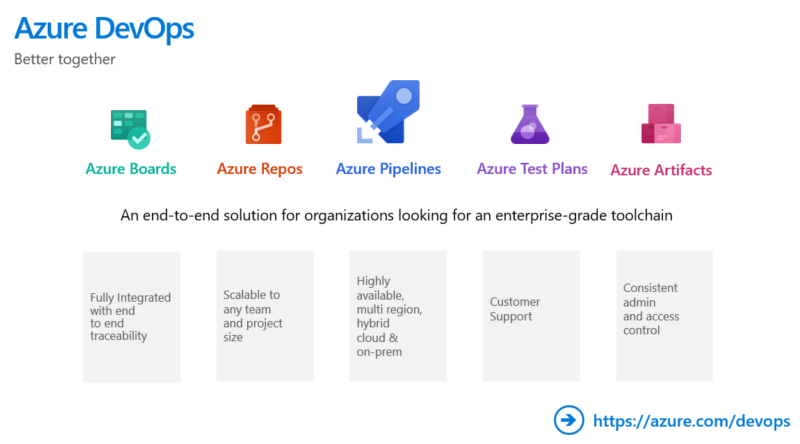
Task: Click the Azure Repos icon
Action: pyautogui.click(x=263, y=125)
